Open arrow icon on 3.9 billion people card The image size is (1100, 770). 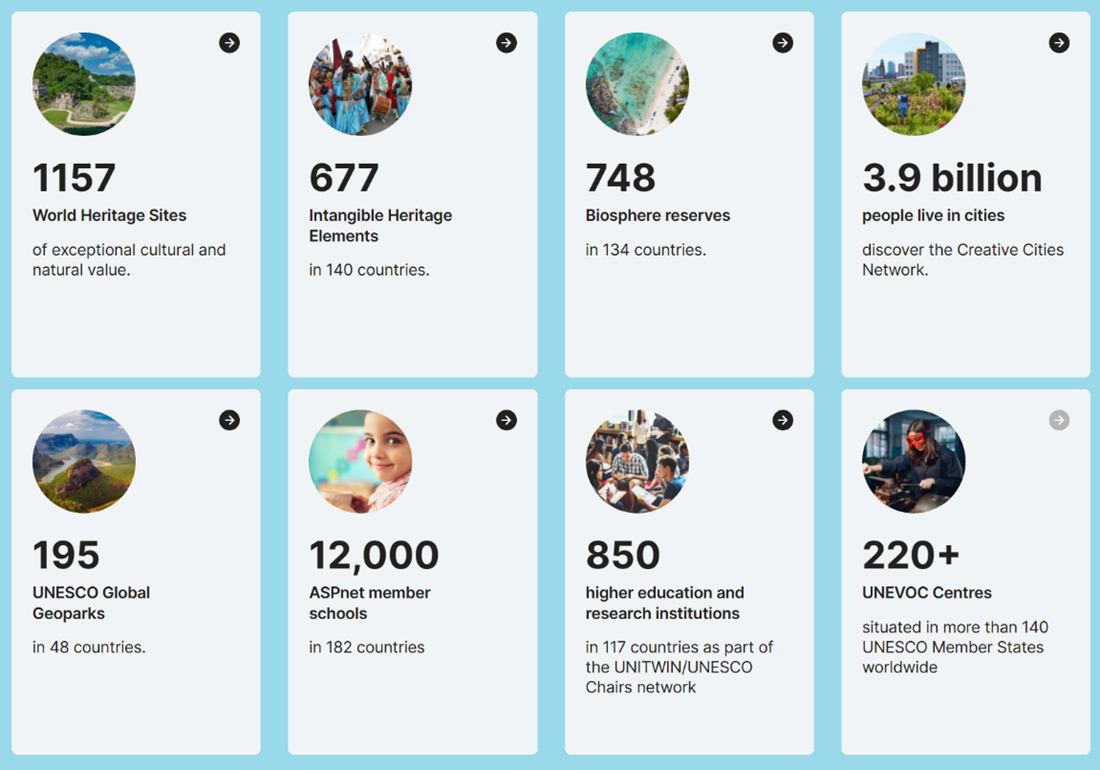(x=1059, y=43)
